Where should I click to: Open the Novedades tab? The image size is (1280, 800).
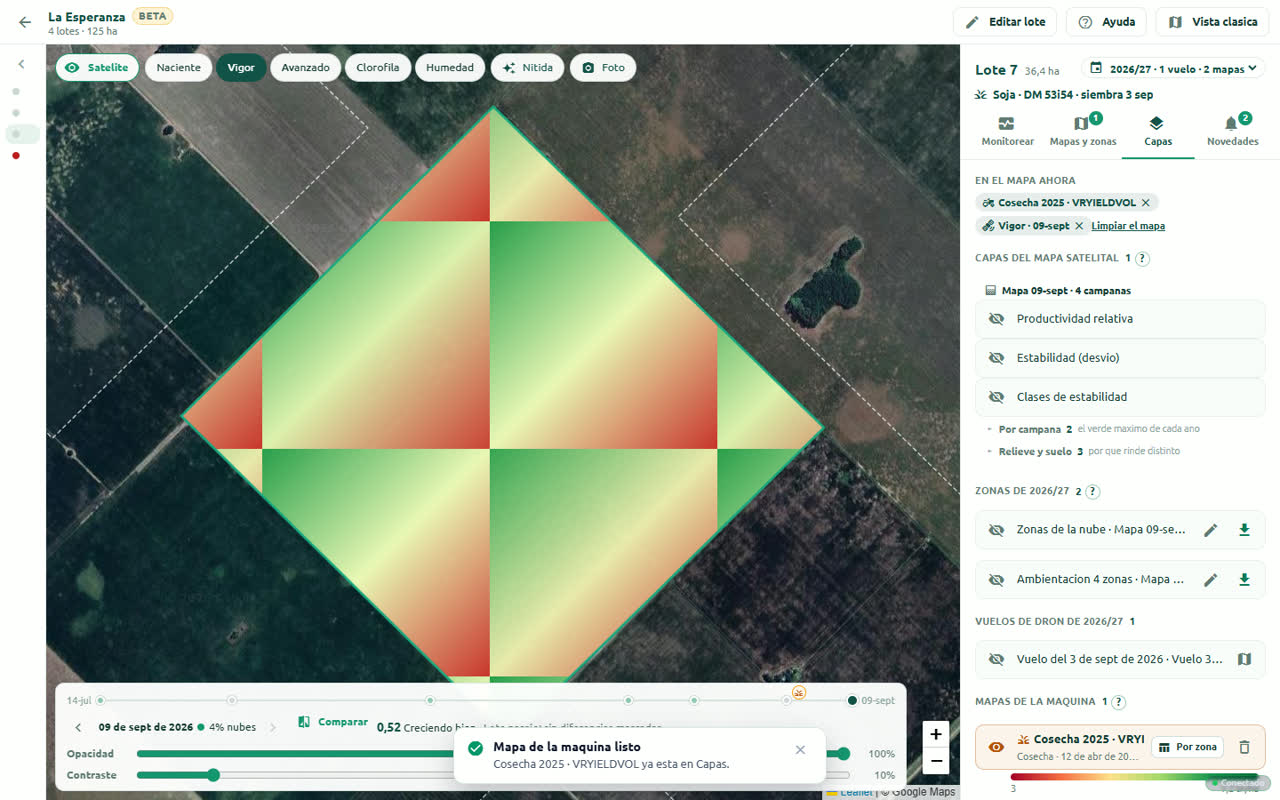[1232, 132]
